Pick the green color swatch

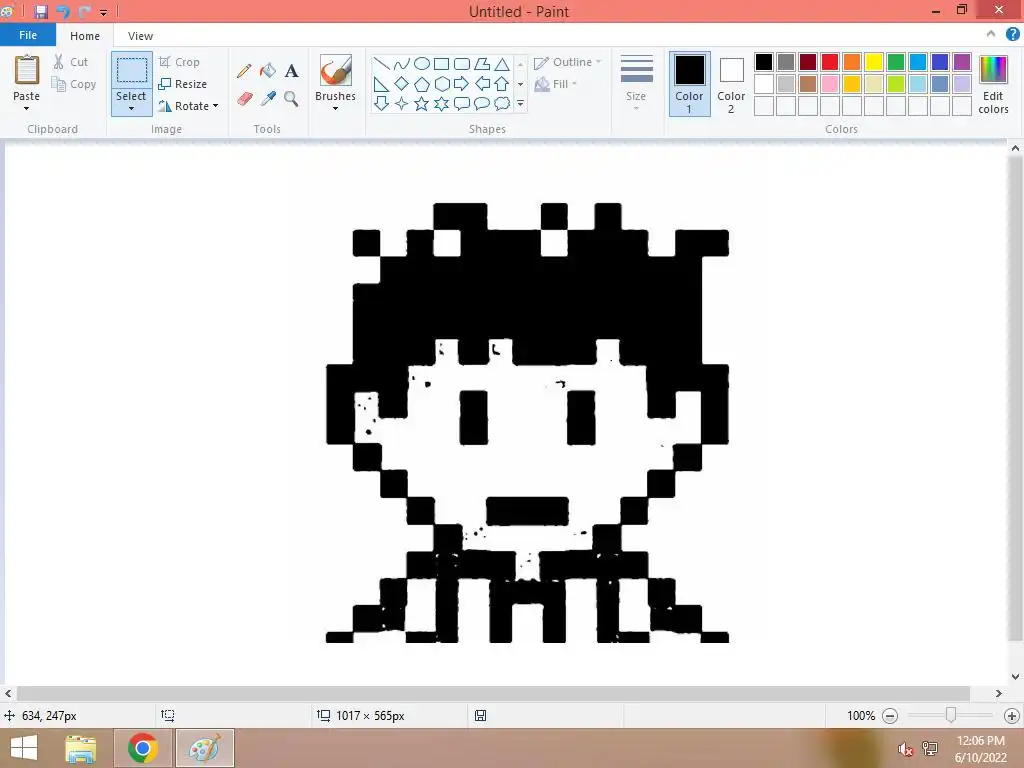(x=896, y=62)
